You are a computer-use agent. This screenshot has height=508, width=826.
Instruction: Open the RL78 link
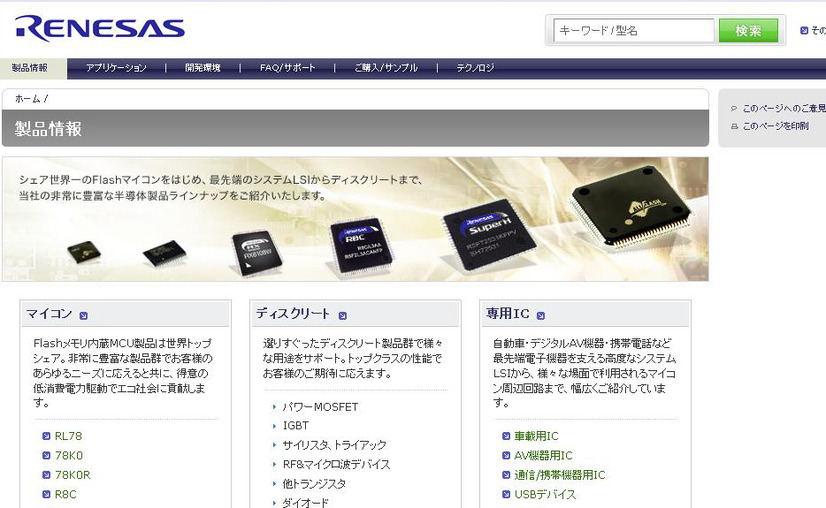(68, 436)
